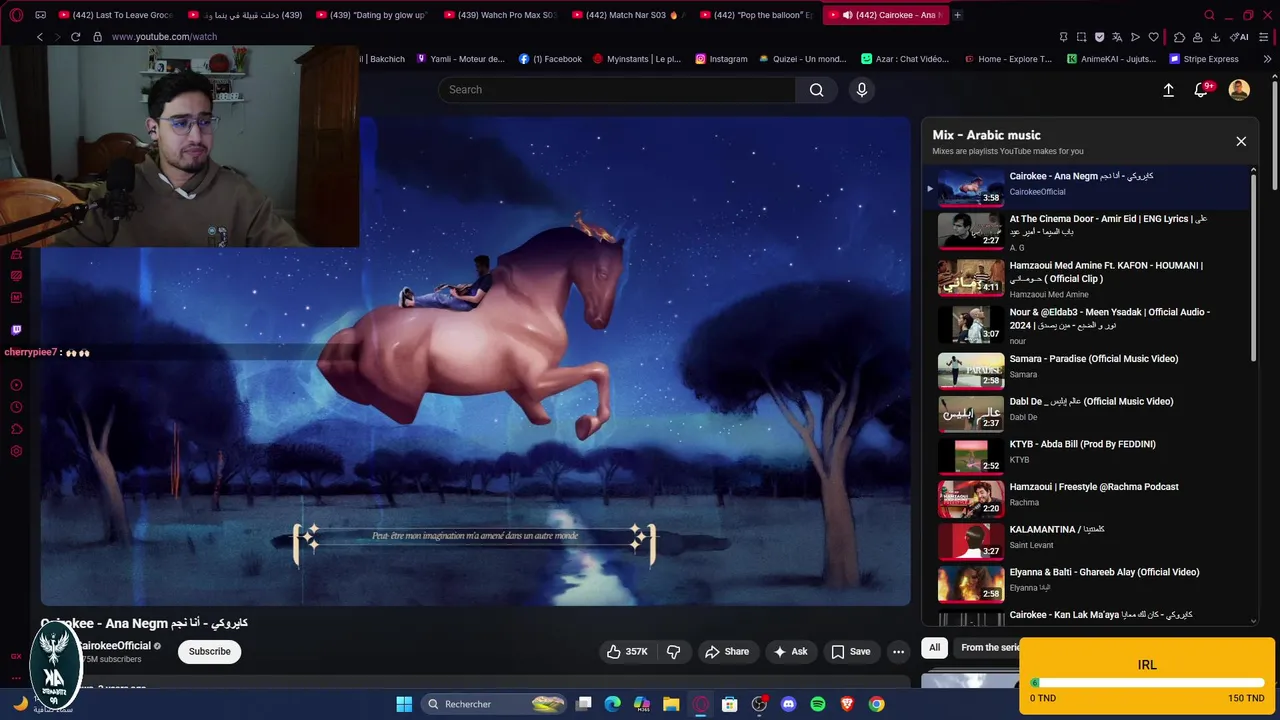Launch Google Chrome from taskbar
Viewport: 1280px width, 720px height.
tap(876, 704)
